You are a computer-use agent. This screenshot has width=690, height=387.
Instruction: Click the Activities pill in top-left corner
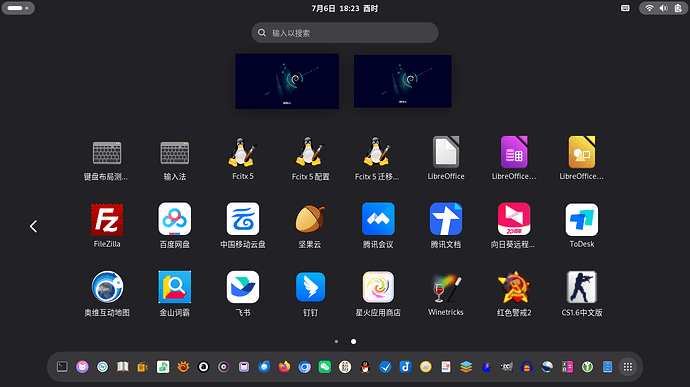[18, 8]
